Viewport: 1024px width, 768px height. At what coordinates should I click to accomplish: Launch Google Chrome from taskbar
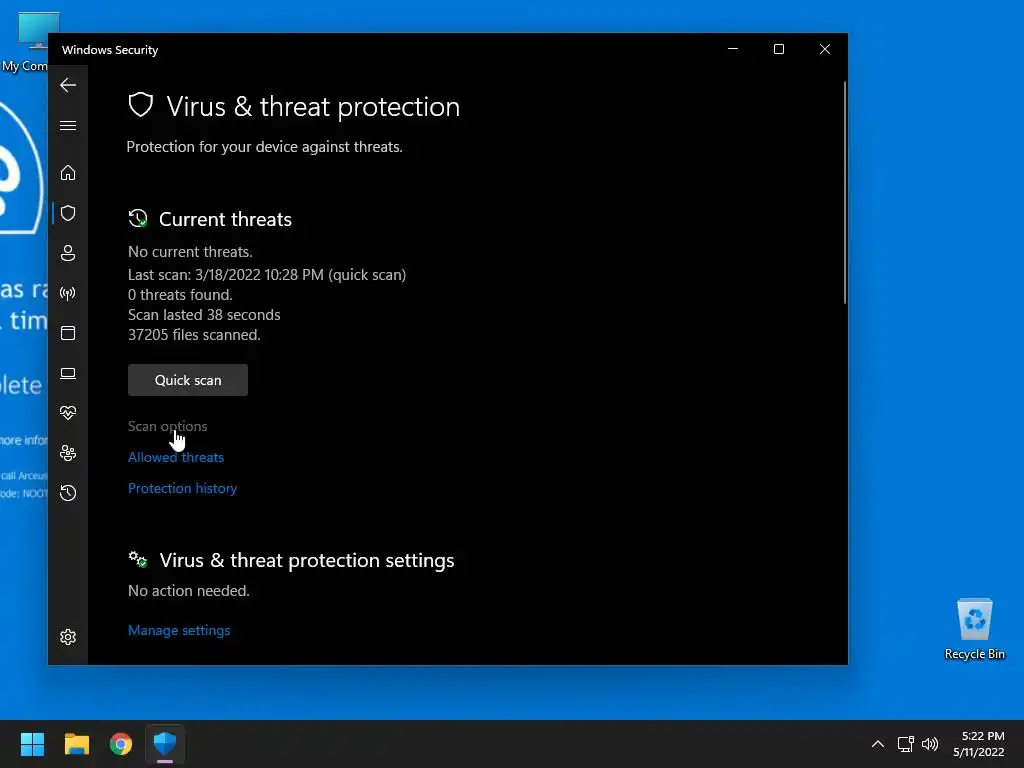click(121, 744)
